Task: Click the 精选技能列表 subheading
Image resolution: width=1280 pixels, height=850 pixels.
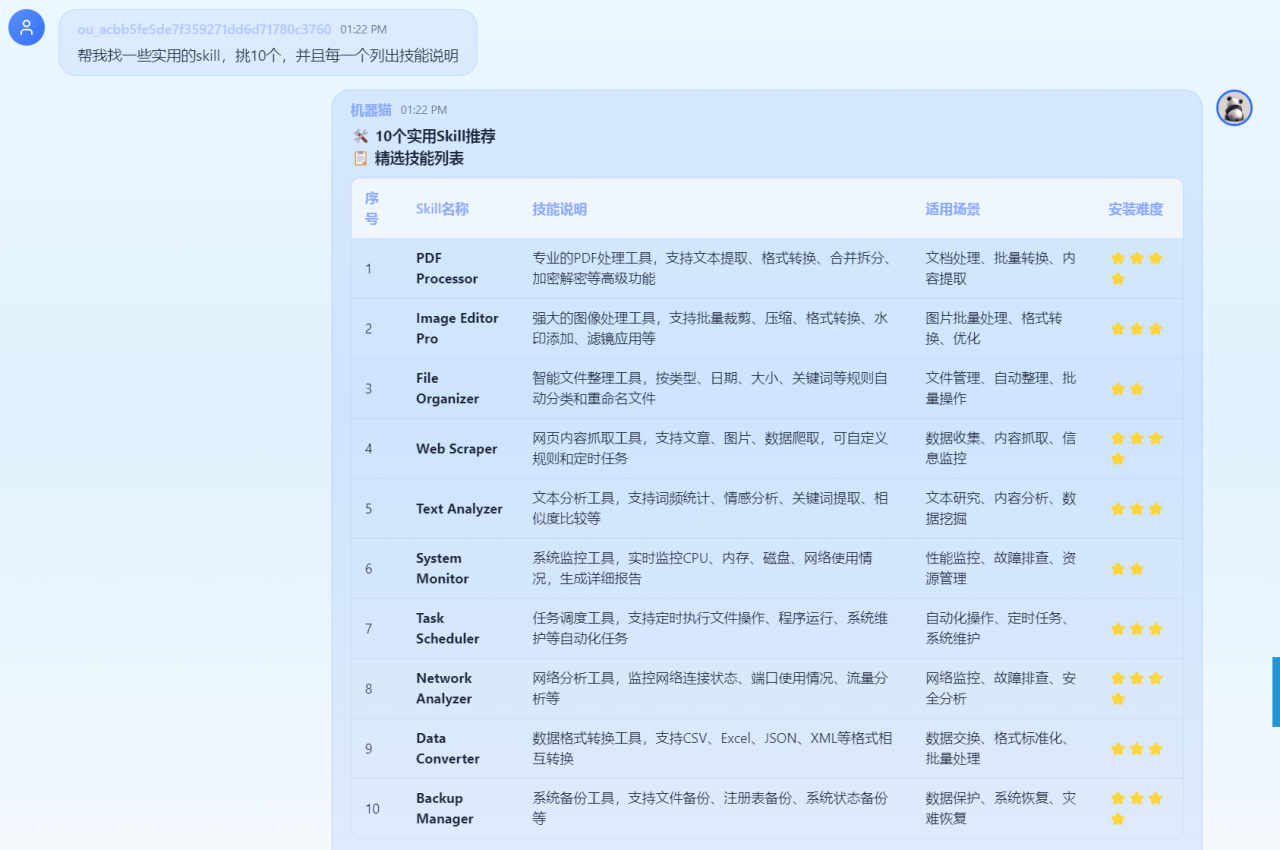Action: 419,158
